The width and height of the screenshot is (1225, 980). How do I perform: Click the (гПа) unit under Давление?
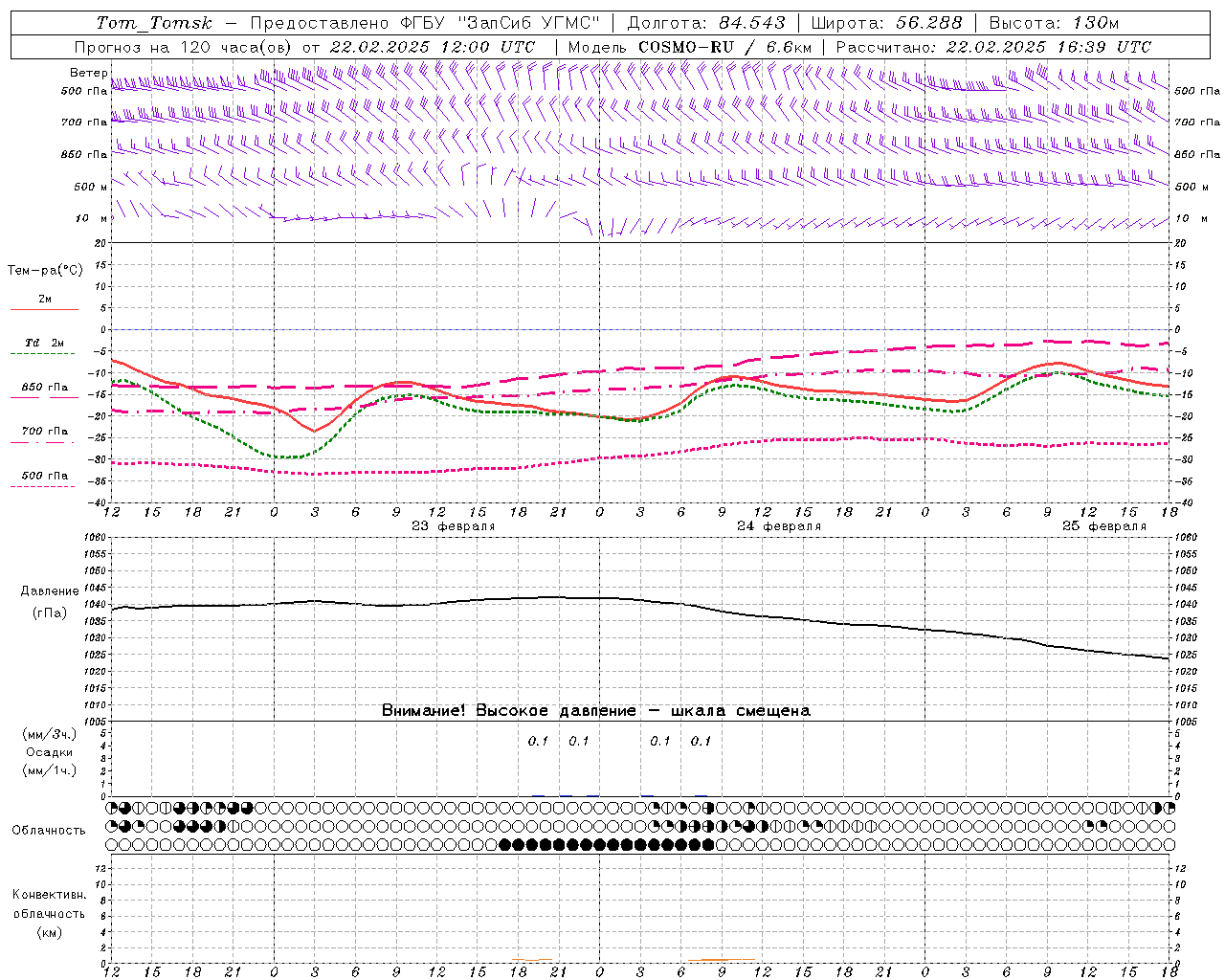click(x=50, y=612)
